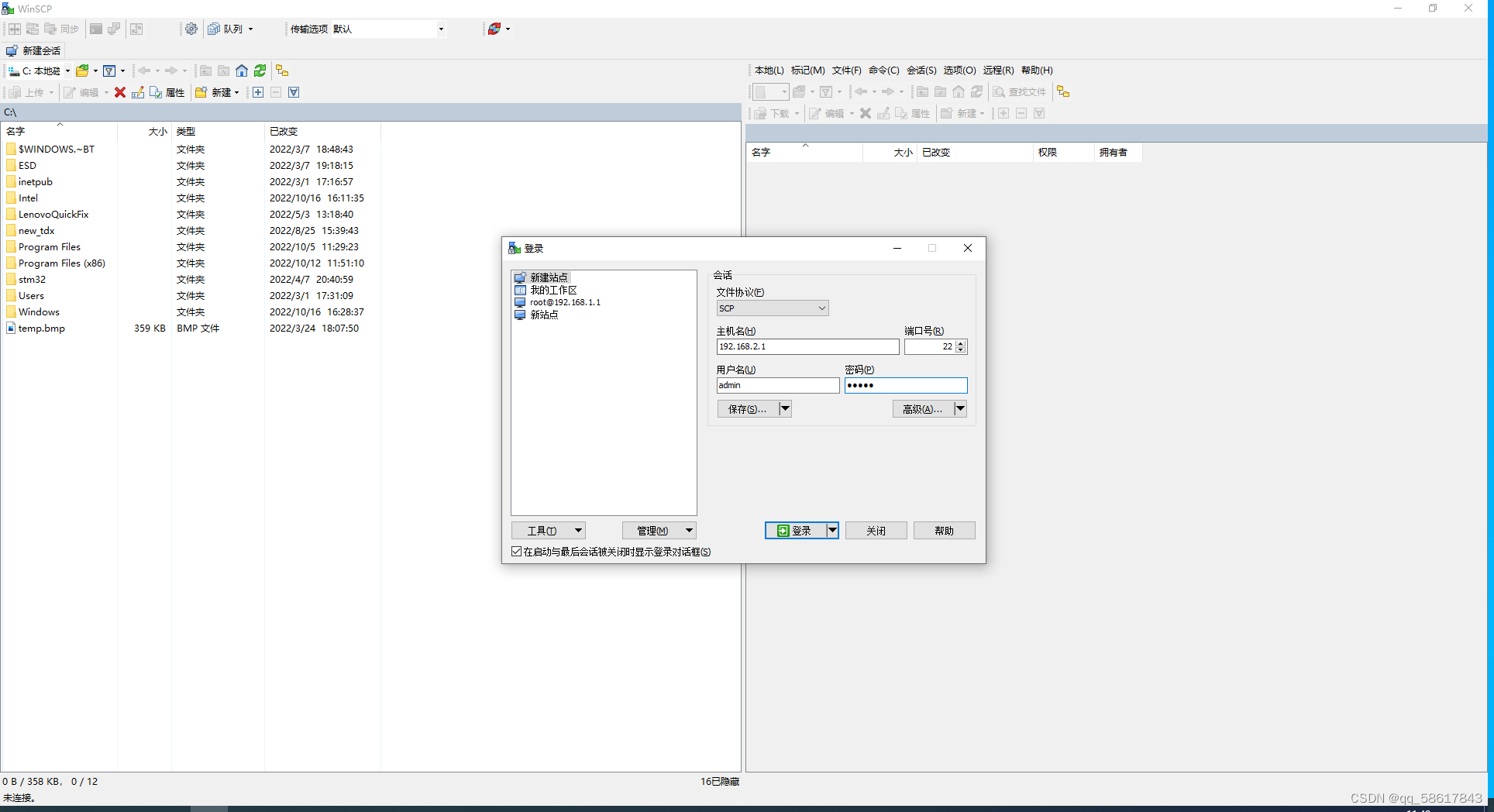The image size is (1494, 812).
Task: Click the password field
Action: pos(906,385)
